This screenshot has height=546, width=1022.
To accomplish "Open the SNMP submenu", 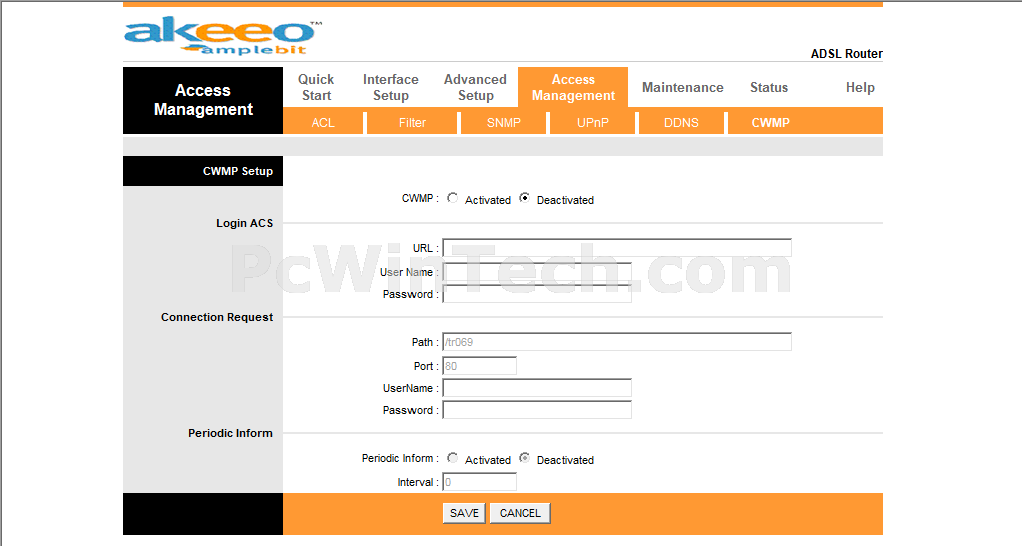I will pos(503,122).
